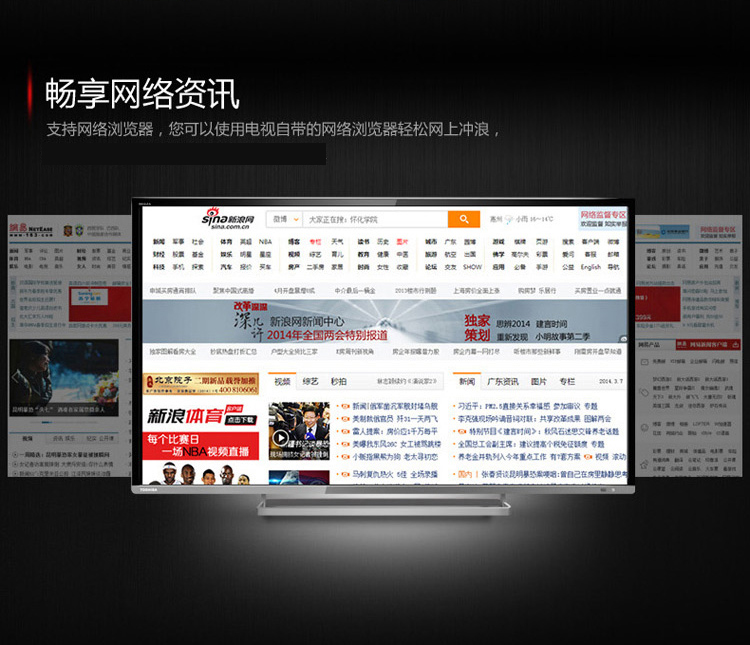Open the 网络监督专区 box
The height and width of the screenshot is (645, 750).
click(603, 219)
